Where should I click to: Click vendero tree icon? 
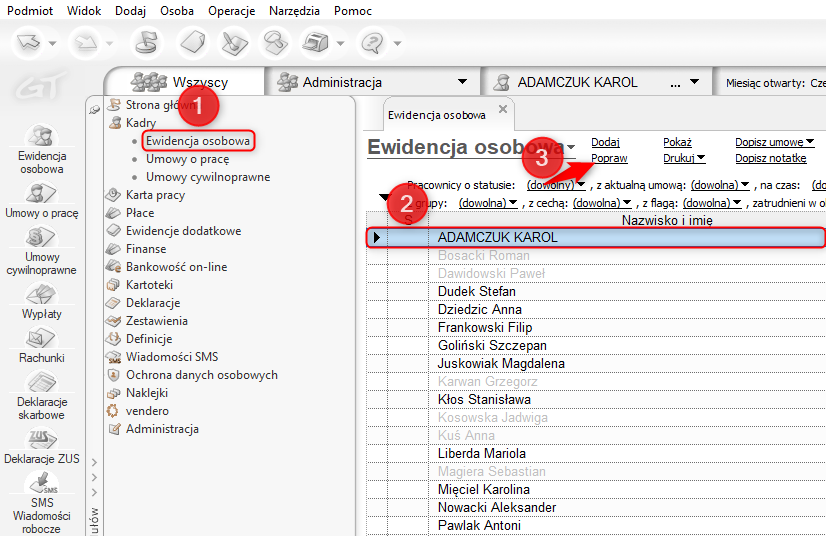pyautogui.click(x=113, y=411)
